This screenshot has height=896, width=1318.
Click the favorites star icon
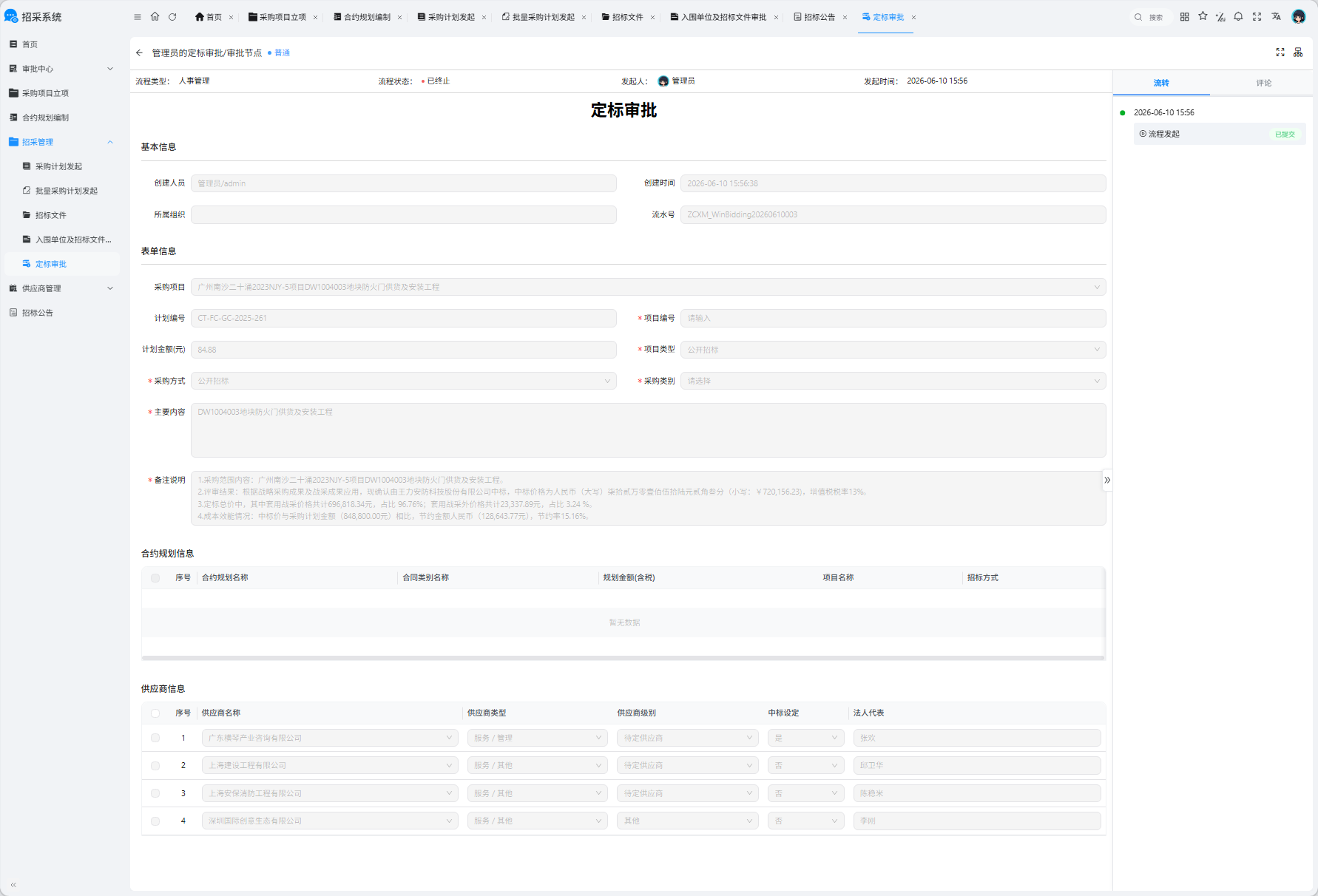point(1203,16)
